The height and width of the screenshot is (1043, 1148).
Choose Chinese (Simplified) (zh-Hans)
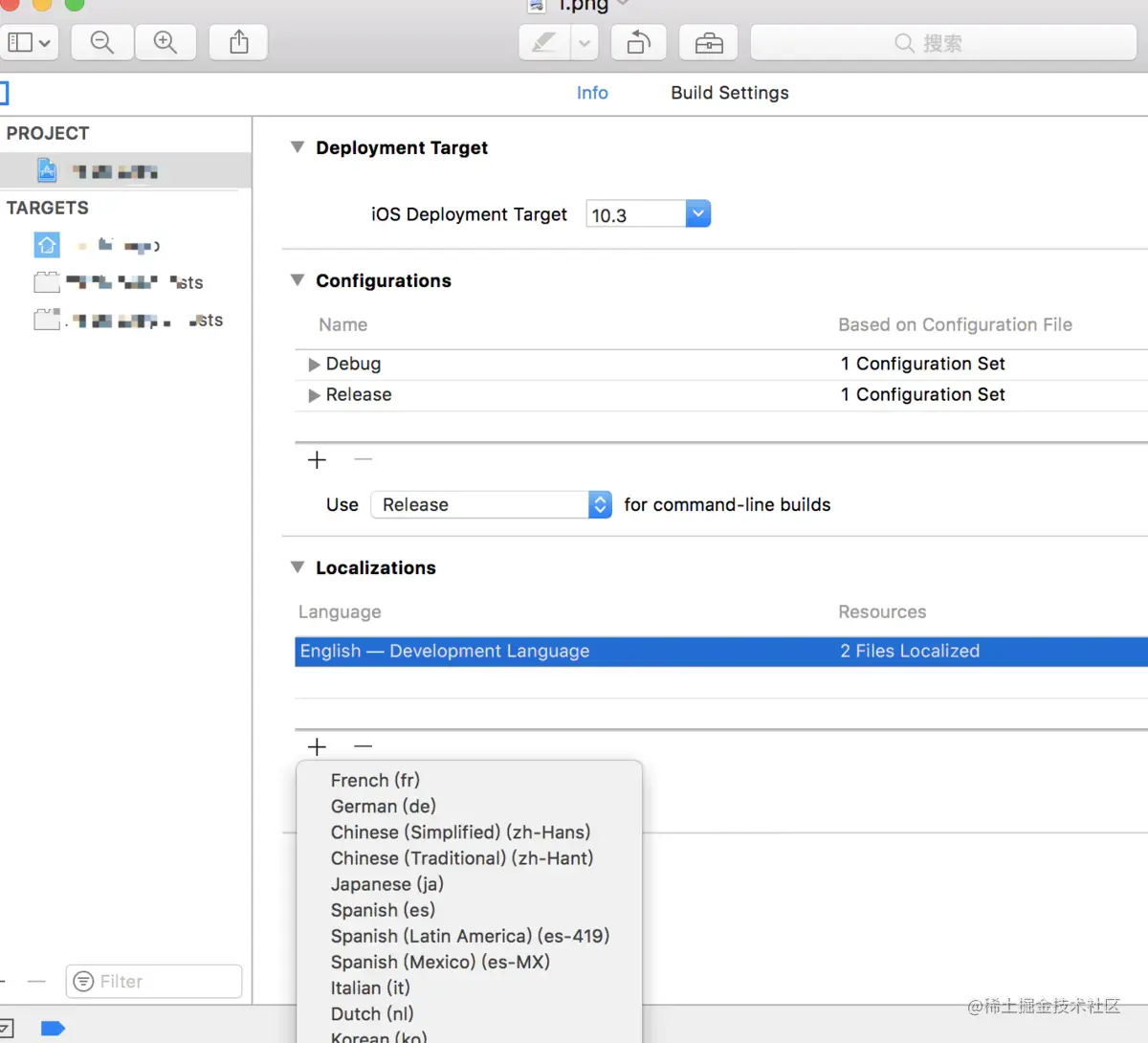[x=470, y=832]
